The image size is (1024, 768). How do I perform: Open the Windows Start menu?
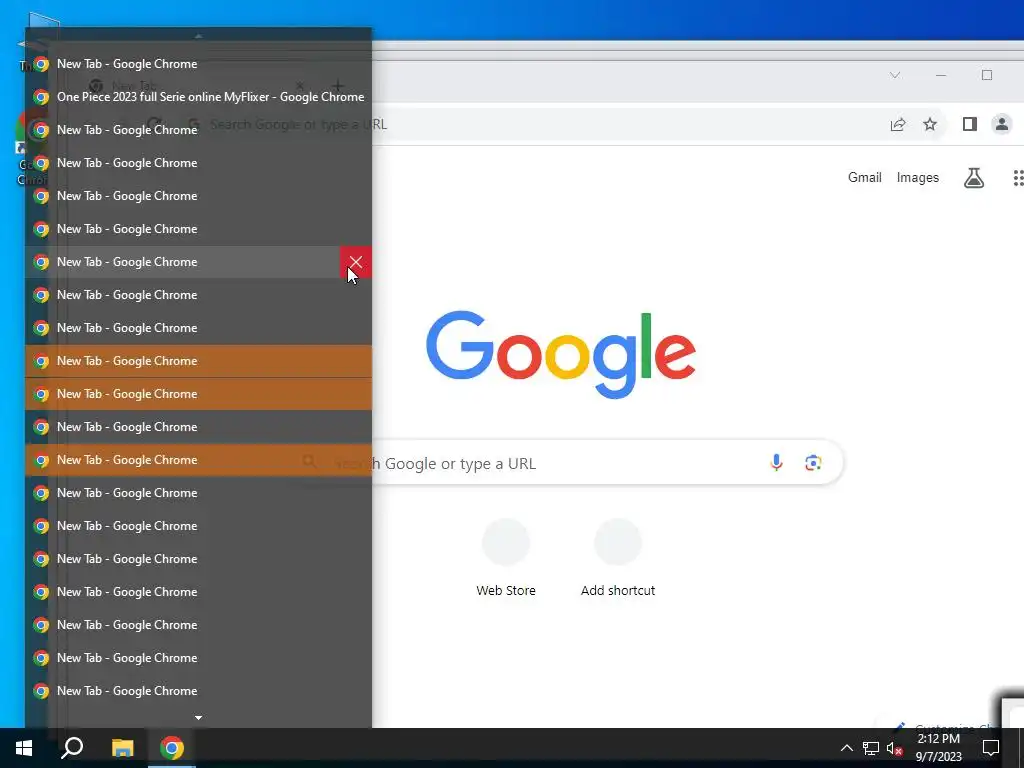click(24, 748)
